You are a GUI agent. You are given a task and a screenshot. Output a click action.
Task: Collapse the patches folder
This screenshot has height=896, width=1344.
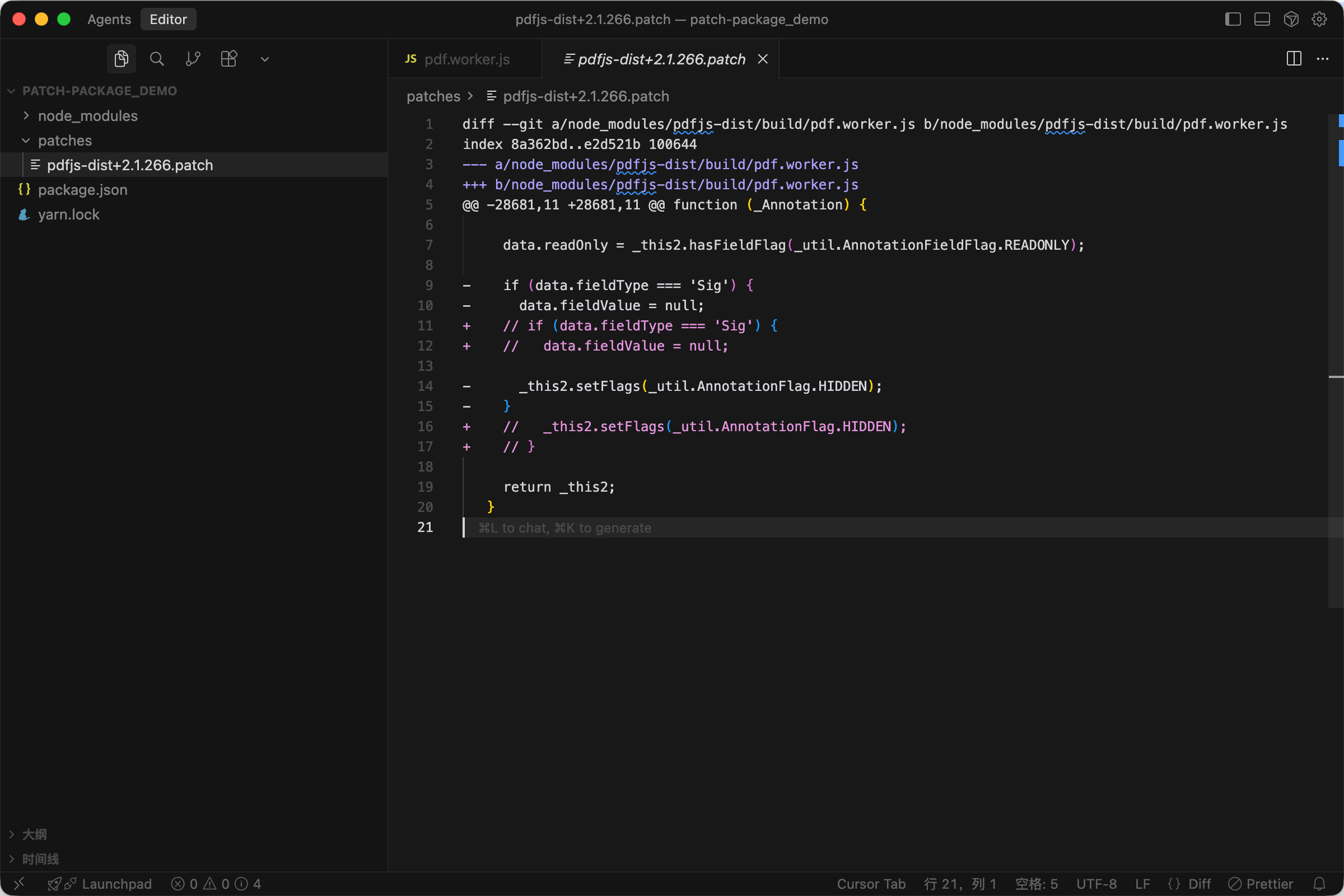(x=64, y=141)
